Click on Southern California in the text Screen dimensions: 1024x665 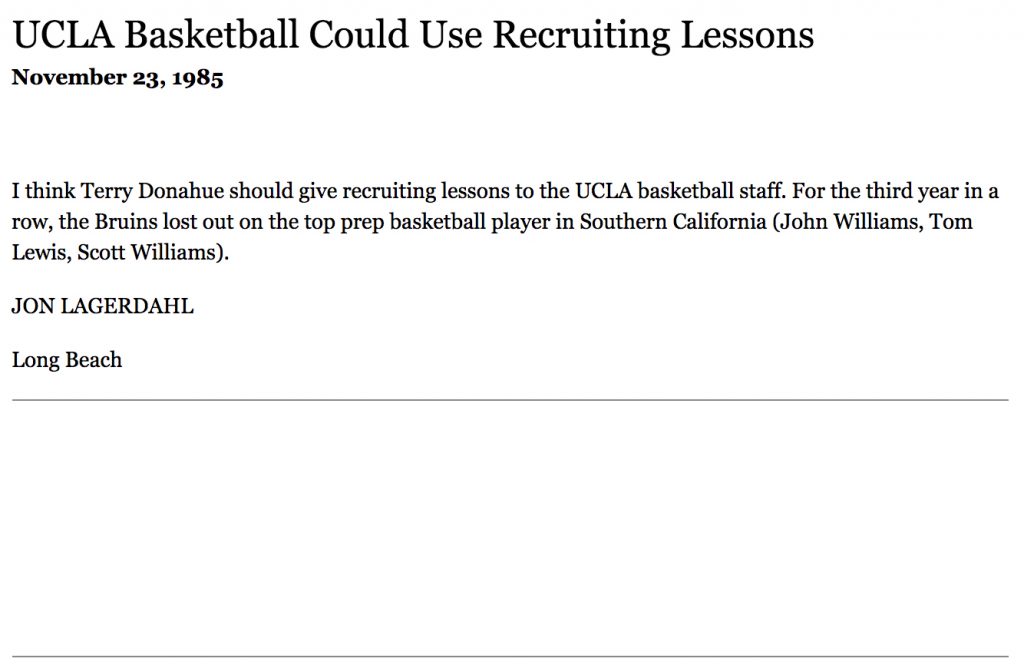coord(673,222)
